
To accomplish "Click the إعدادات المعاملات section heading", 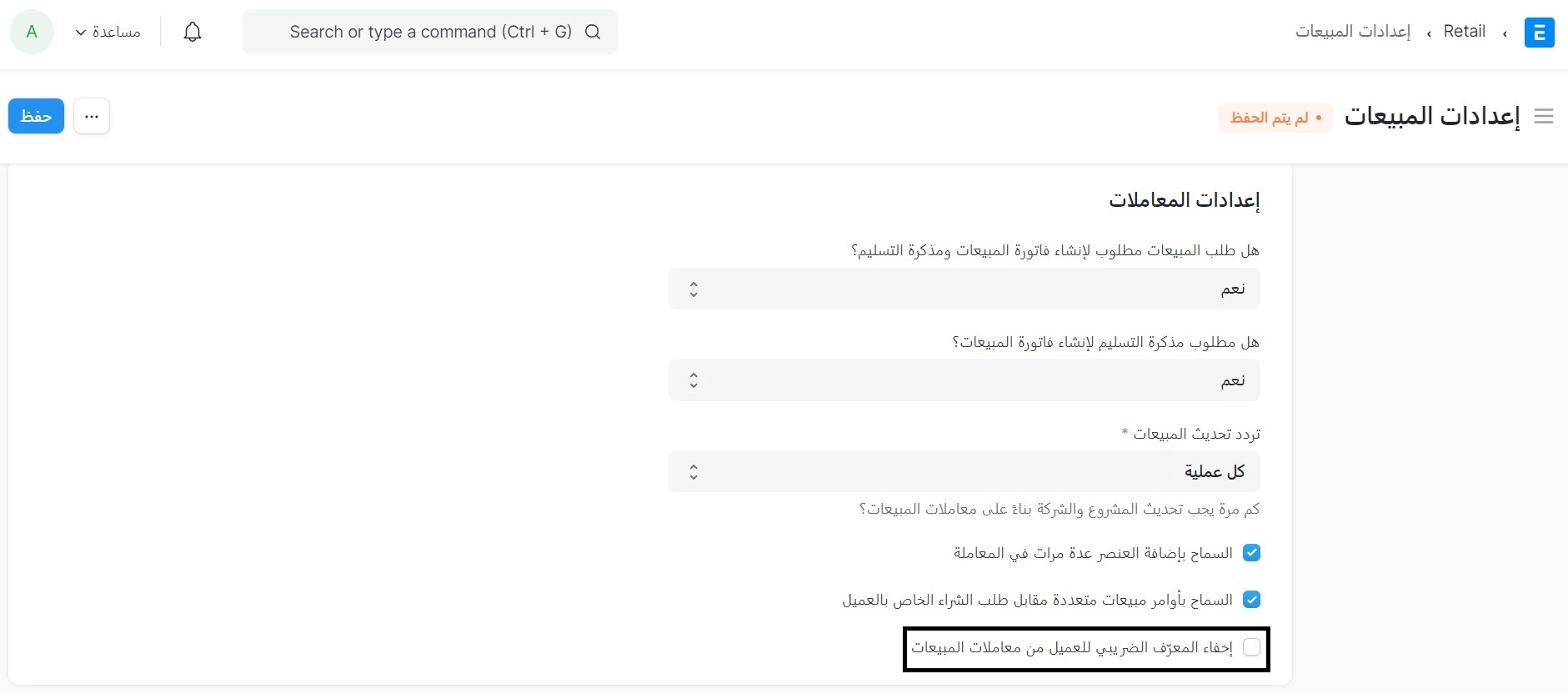I will click(1184, 200).
